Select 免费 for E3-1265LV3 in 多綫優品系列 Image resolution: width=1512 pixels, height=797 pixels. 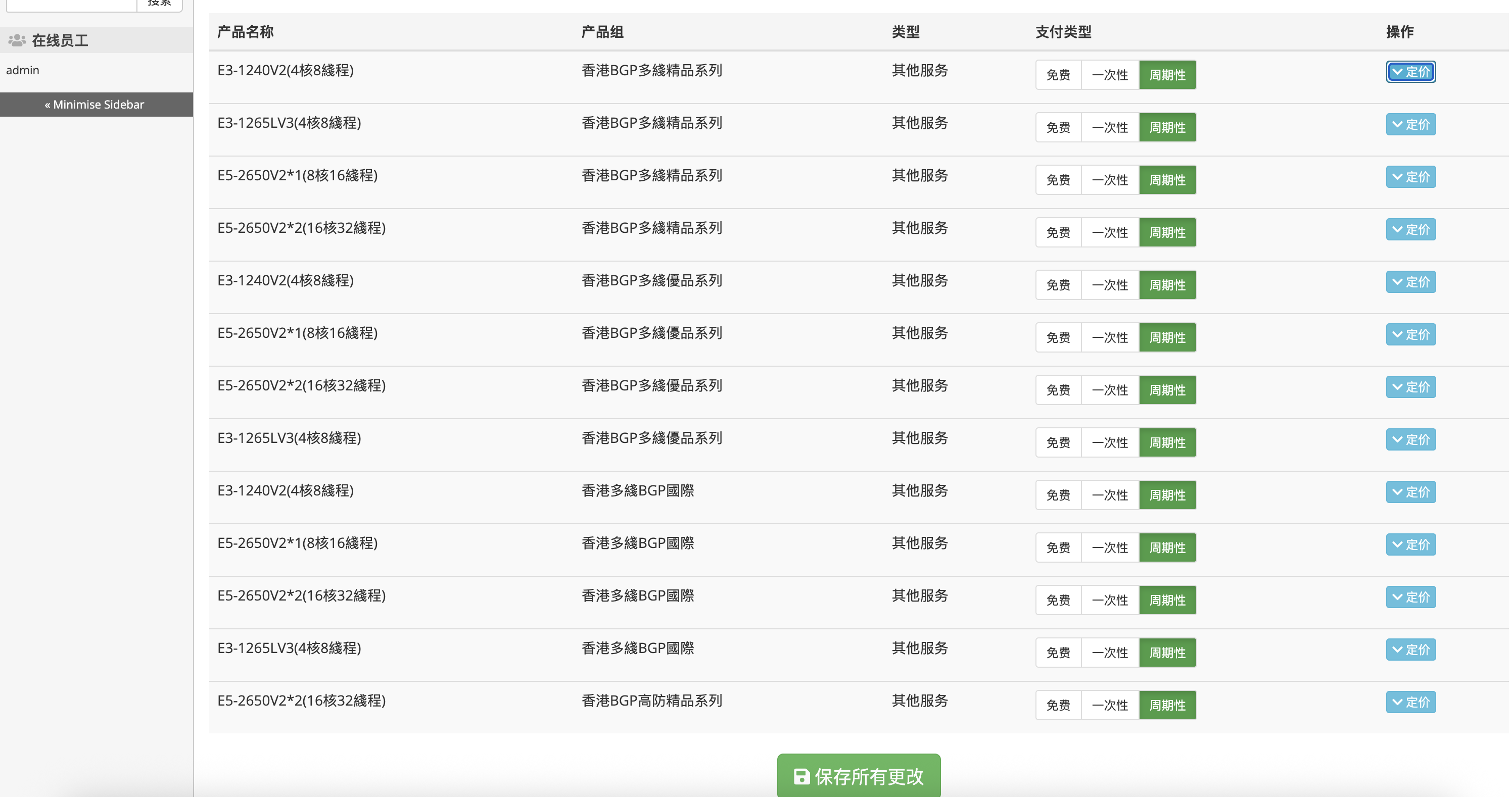[1058, 443]
